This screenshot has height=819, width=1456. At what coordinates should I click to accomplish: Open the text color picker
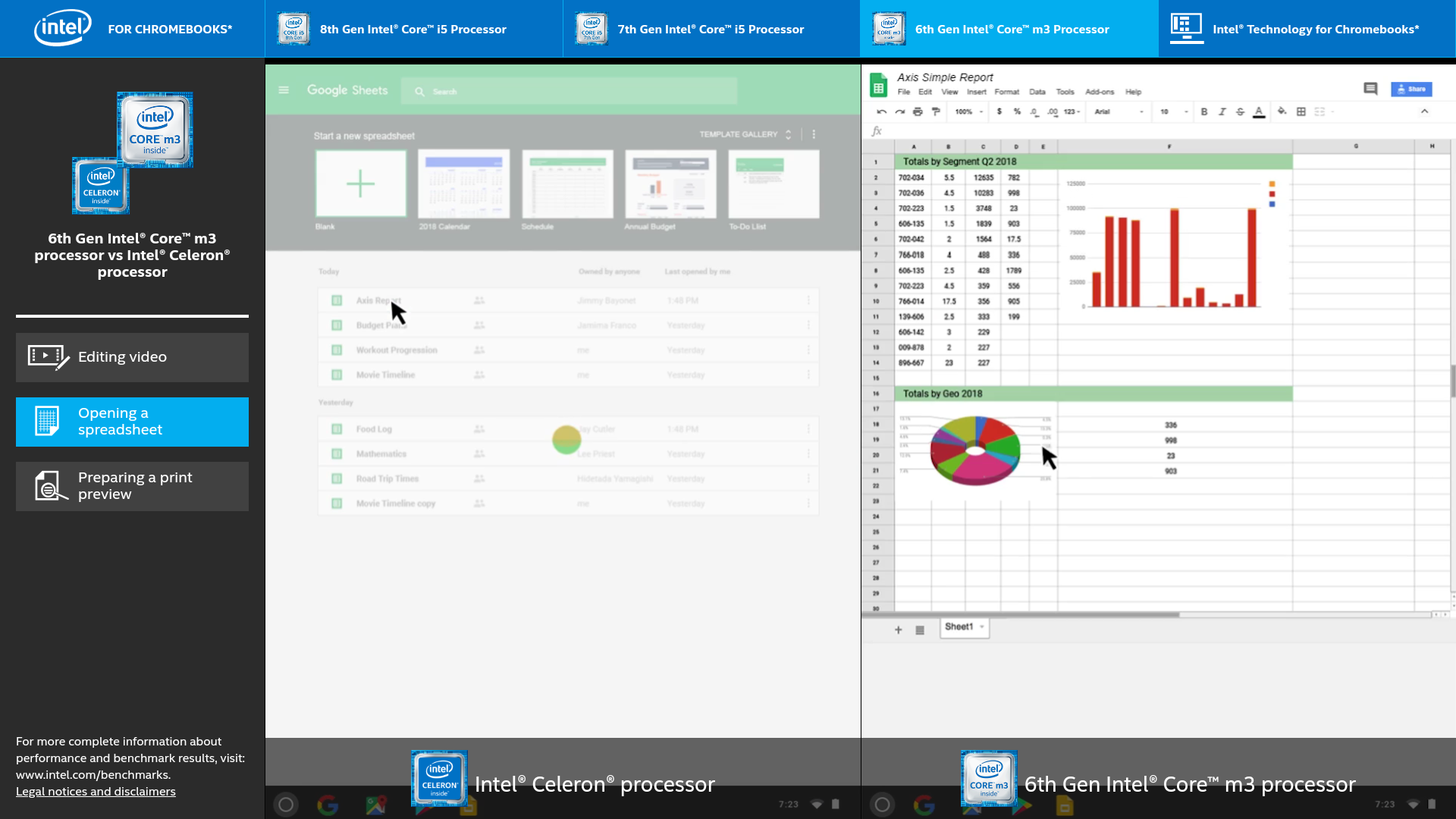(x=1259, y=111)
